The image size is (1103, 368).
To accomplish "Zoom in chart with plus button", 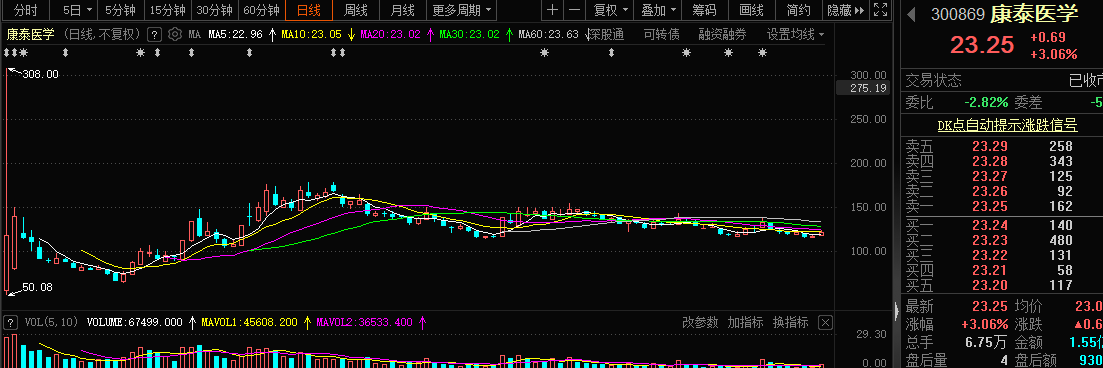I will tap(553, 10).
